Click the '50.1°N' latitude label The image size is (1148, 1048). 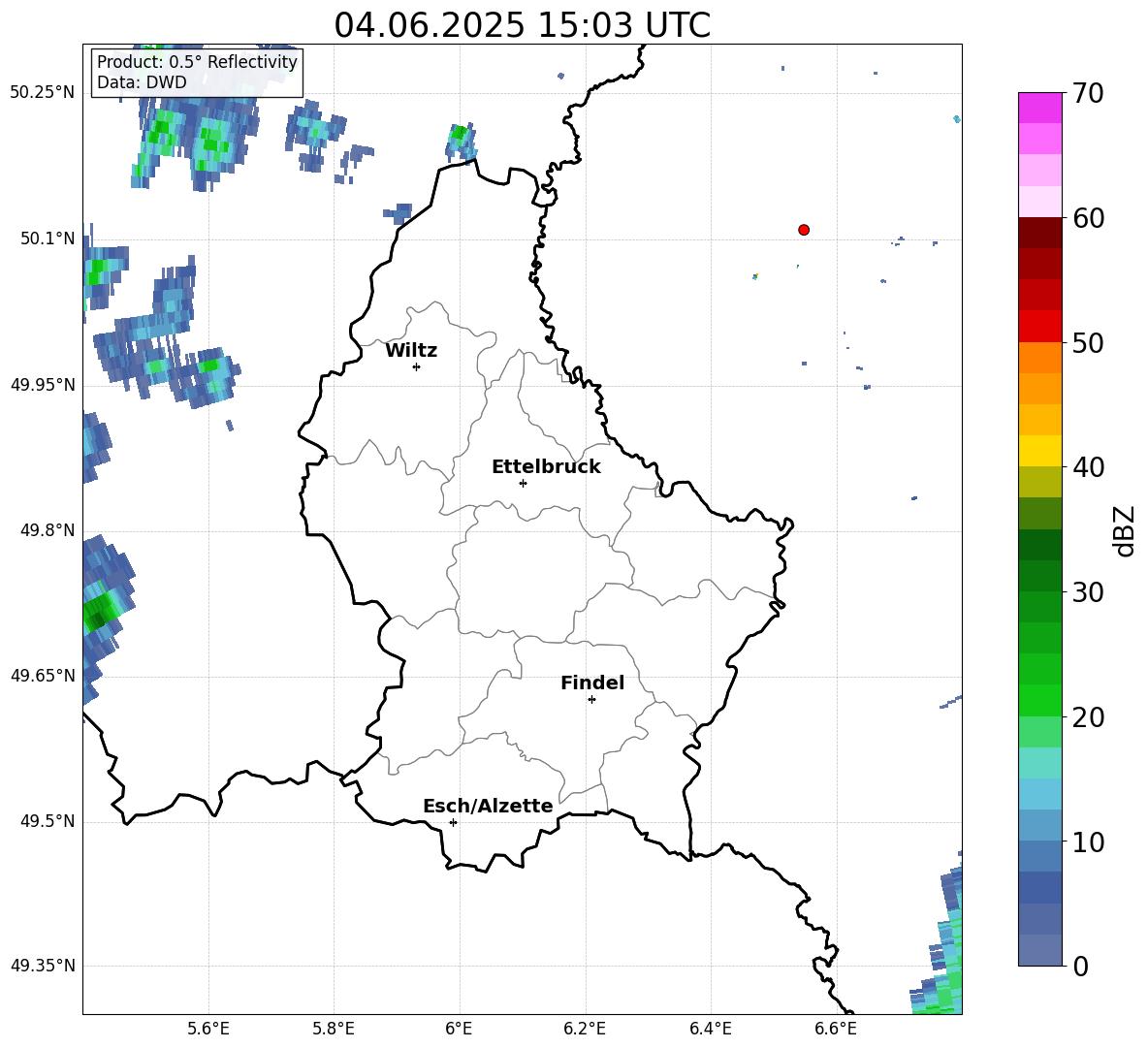(x=48, y=239)
